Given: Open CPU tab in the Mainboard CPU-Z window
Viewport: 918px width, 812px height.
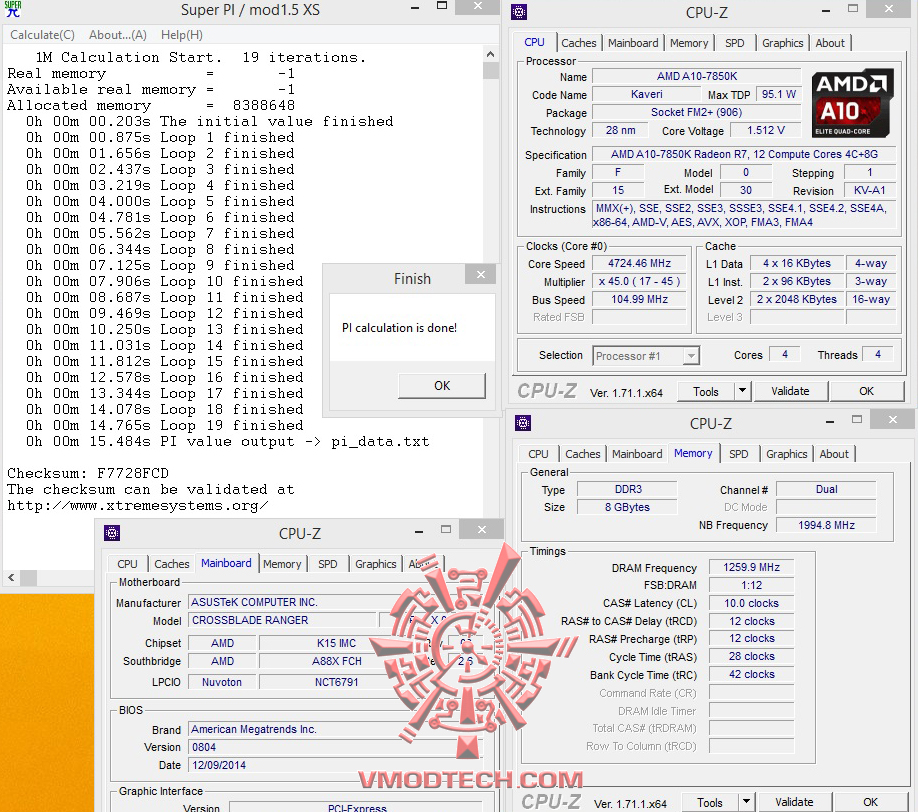Looking at the screenshot, I should tap(127, 564).
